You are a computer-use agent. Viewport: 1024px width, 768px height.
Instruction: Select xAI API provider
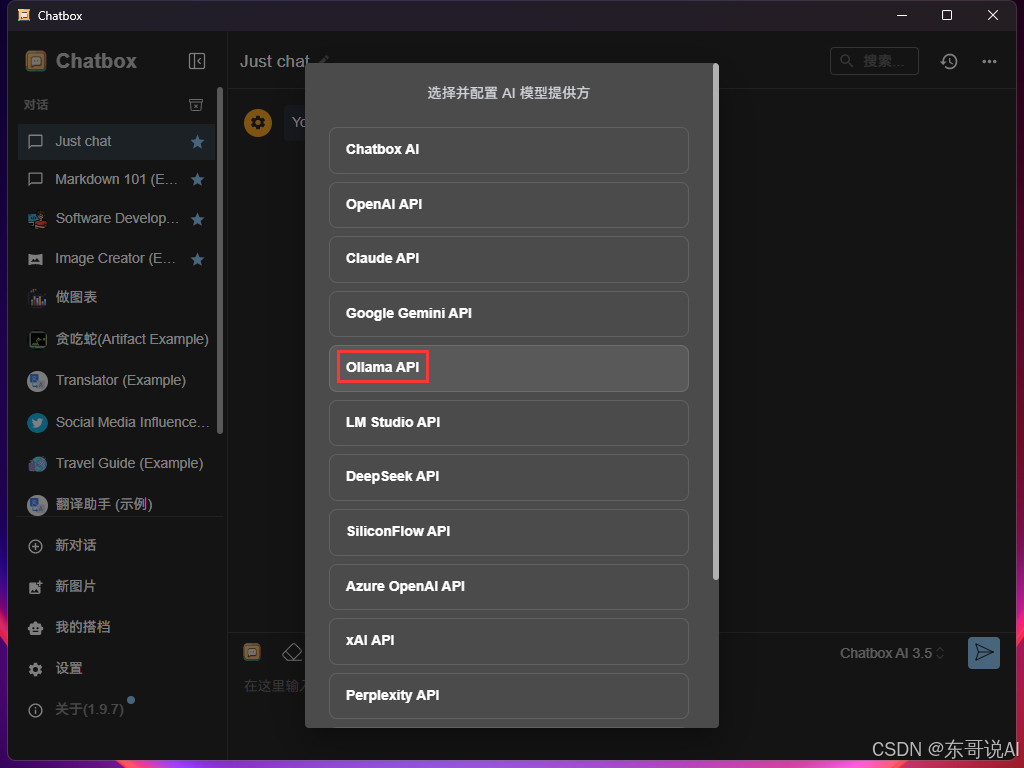coord(508,641)
